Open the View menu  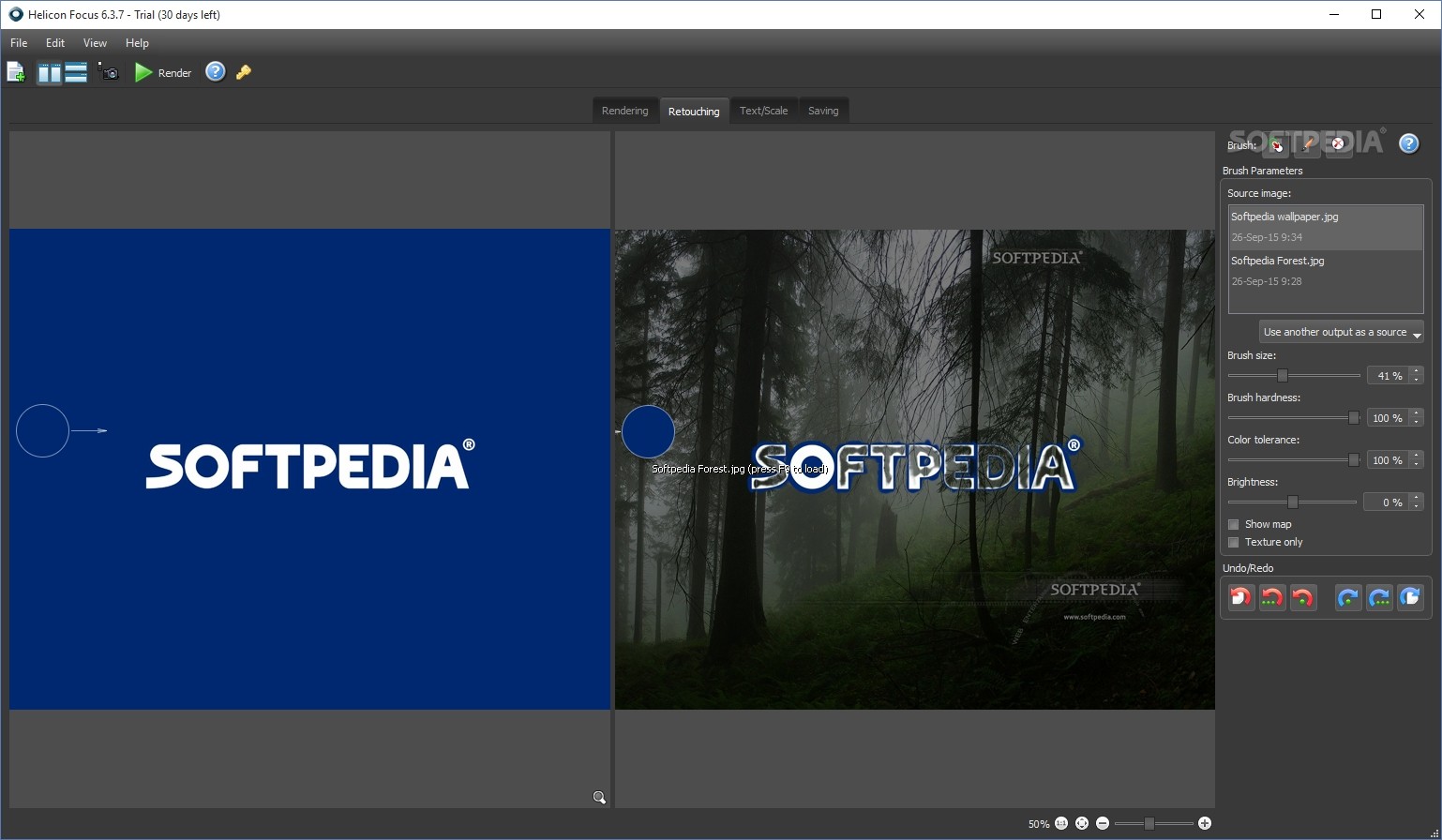(95, 42)
